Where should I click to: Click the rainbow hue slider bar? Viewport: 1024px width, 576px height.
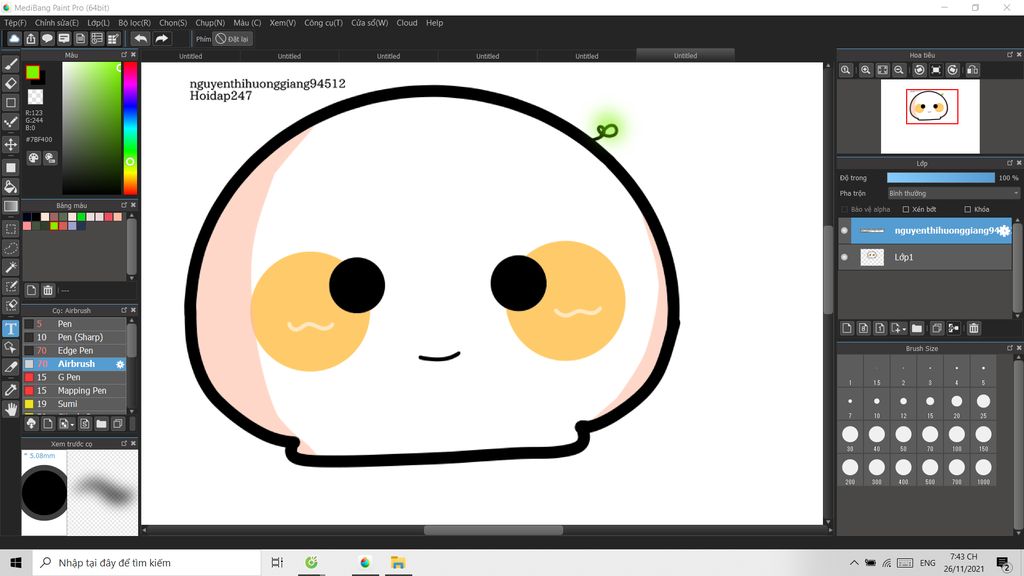coord(130,129)
